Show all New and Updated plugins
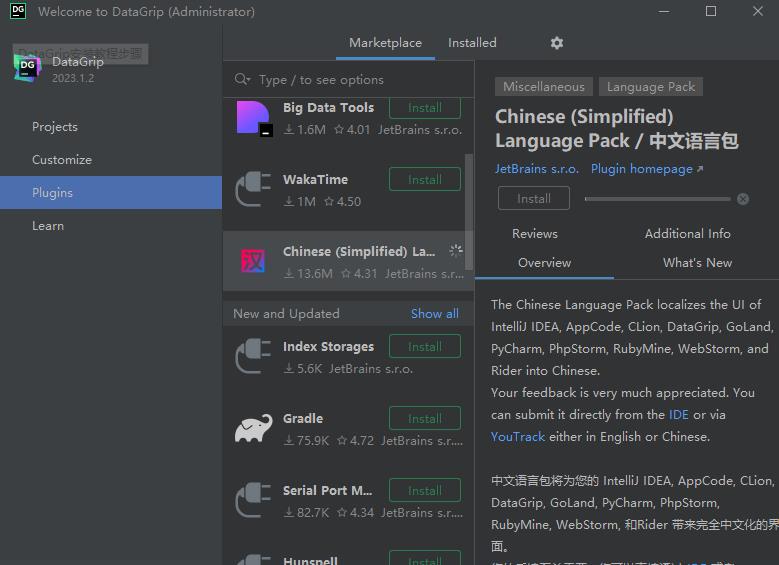The image size is (779, 565). coord(435,314)
